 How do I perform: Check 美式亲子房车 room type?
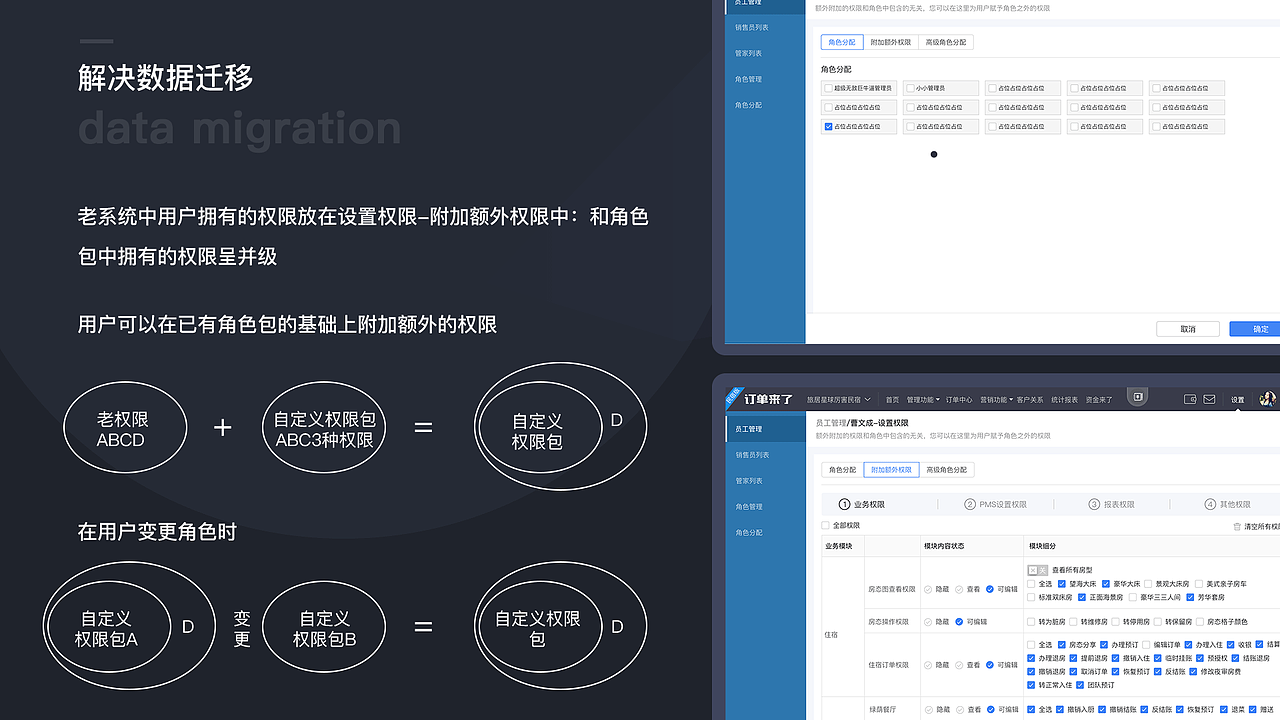[x=1200, y=583]
